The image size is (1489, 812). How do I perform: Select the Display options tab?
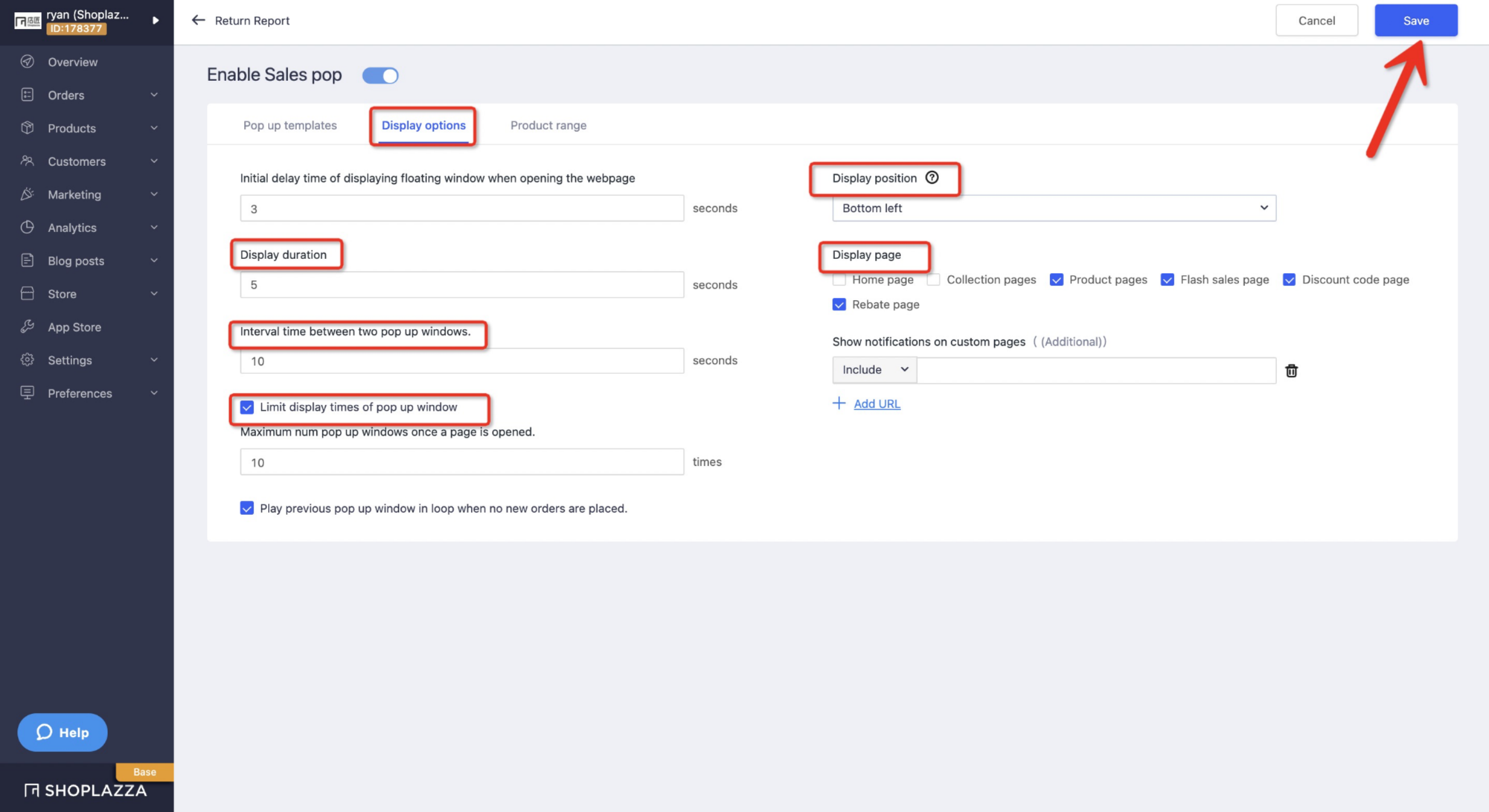(x=423, y=125)
